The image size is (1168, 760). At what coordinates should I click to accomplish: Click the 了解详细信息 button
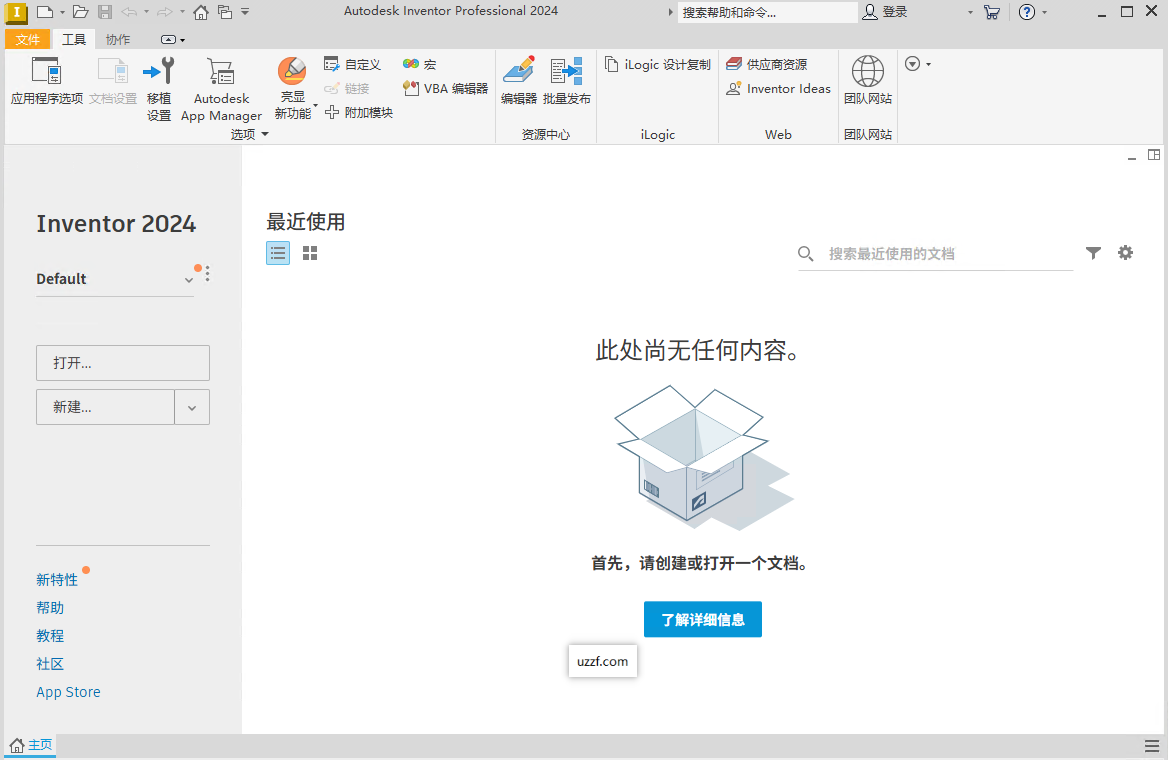pyautogui.click(x=702, y=619)
